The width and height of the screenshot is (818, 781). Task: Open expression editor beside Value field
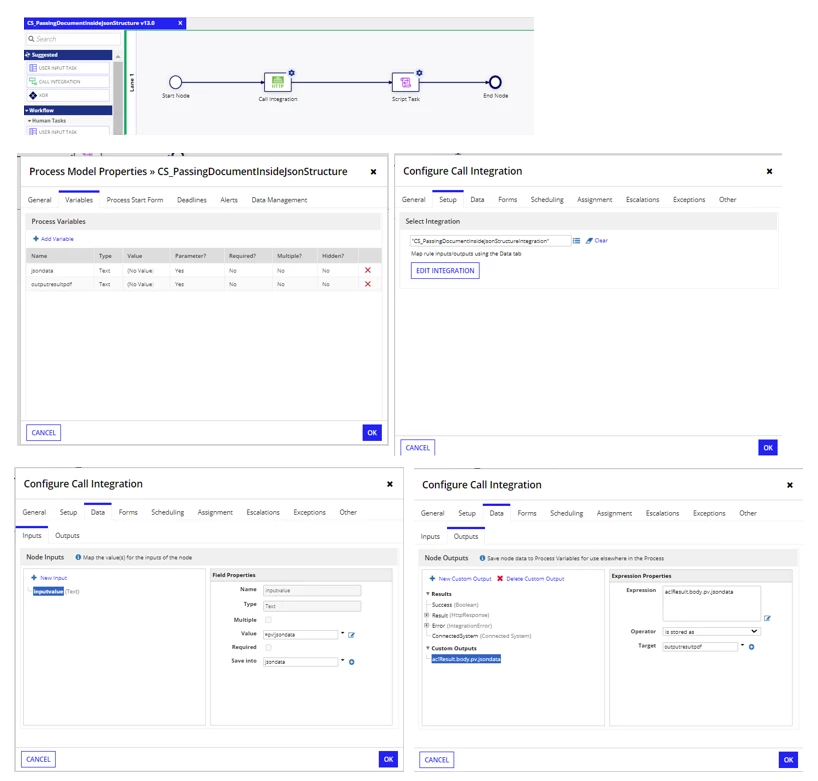(x=352, y=635)
